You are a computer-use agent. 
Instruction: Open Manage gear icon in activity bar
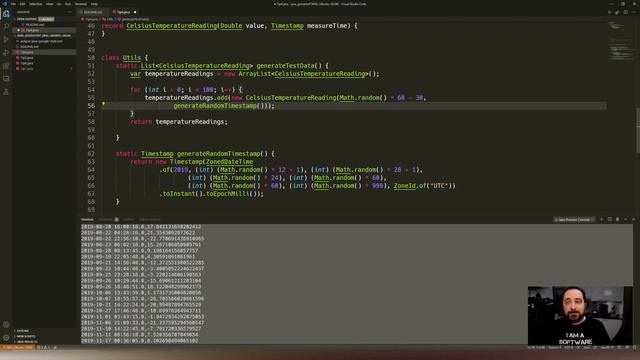point(6,338)
